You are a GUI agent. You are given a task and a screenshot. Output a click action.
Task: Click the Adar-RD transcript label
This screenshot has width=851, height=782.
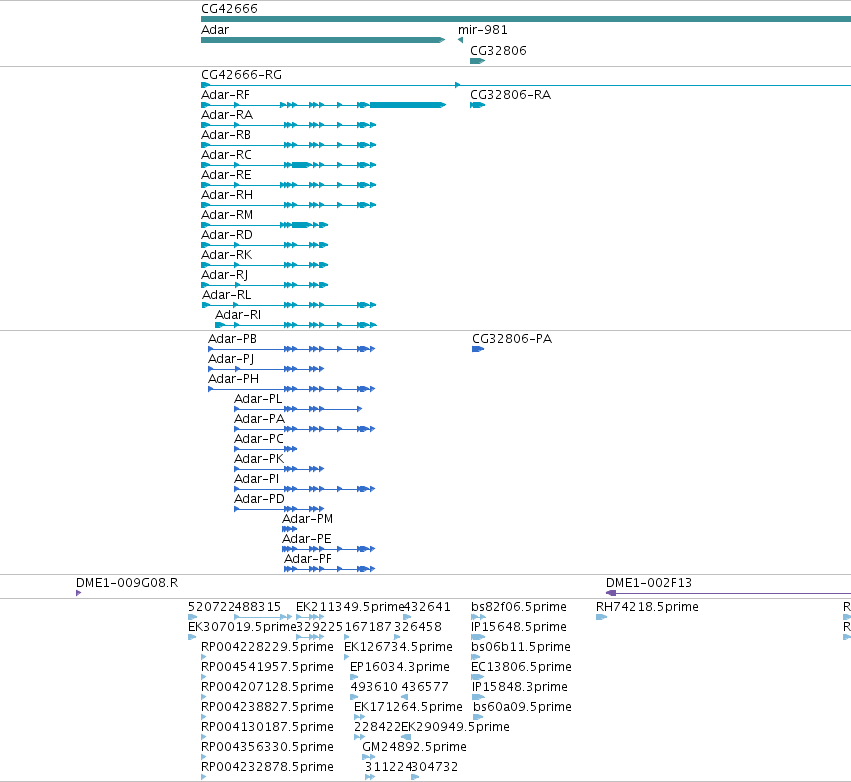[227, 235]
